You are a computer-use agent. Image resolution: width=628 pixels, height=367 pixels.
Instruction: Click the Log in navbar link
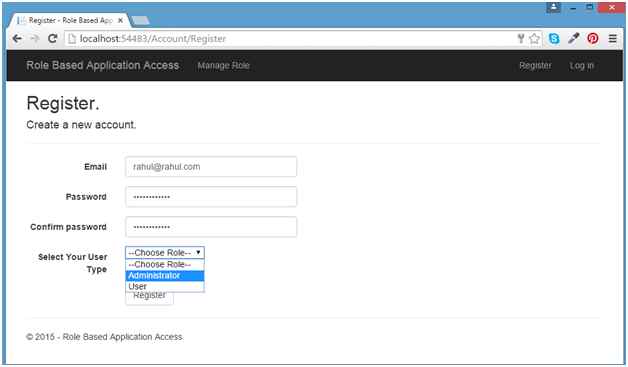point(582,66)
